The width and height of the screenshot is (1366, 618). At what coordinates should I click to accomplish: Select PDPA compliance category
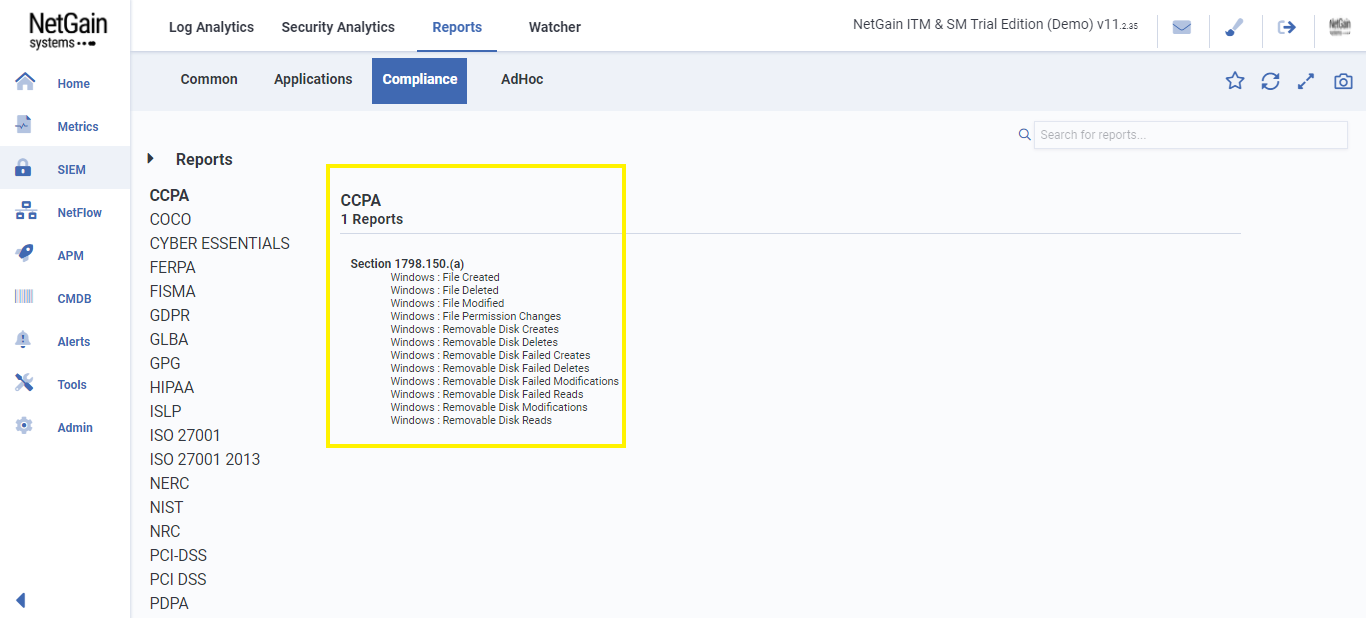169,603
